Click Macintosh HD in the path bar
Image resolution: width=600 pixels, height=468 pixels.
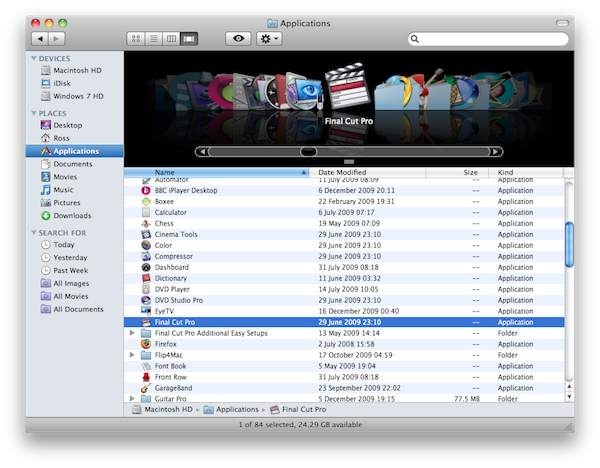162,409
